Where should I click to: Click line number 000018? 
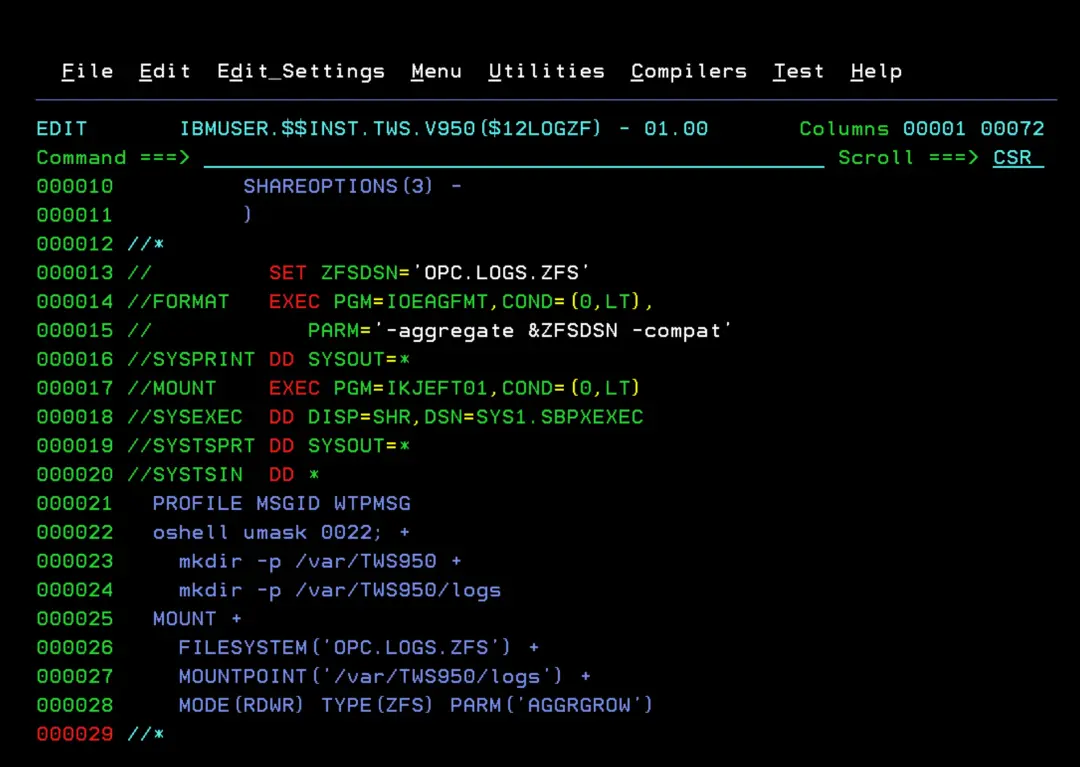[74, 418]
